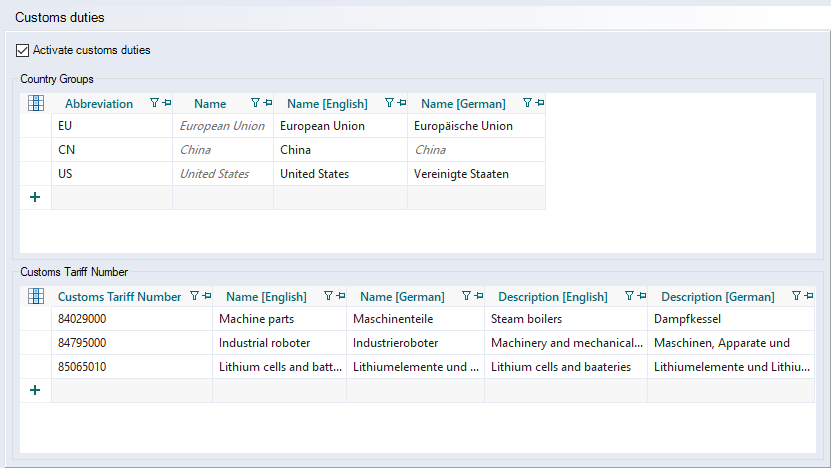The width and height of the screenshot is (831, 468).
Task: Click the green plus to add tariff number
Action: 35,391
